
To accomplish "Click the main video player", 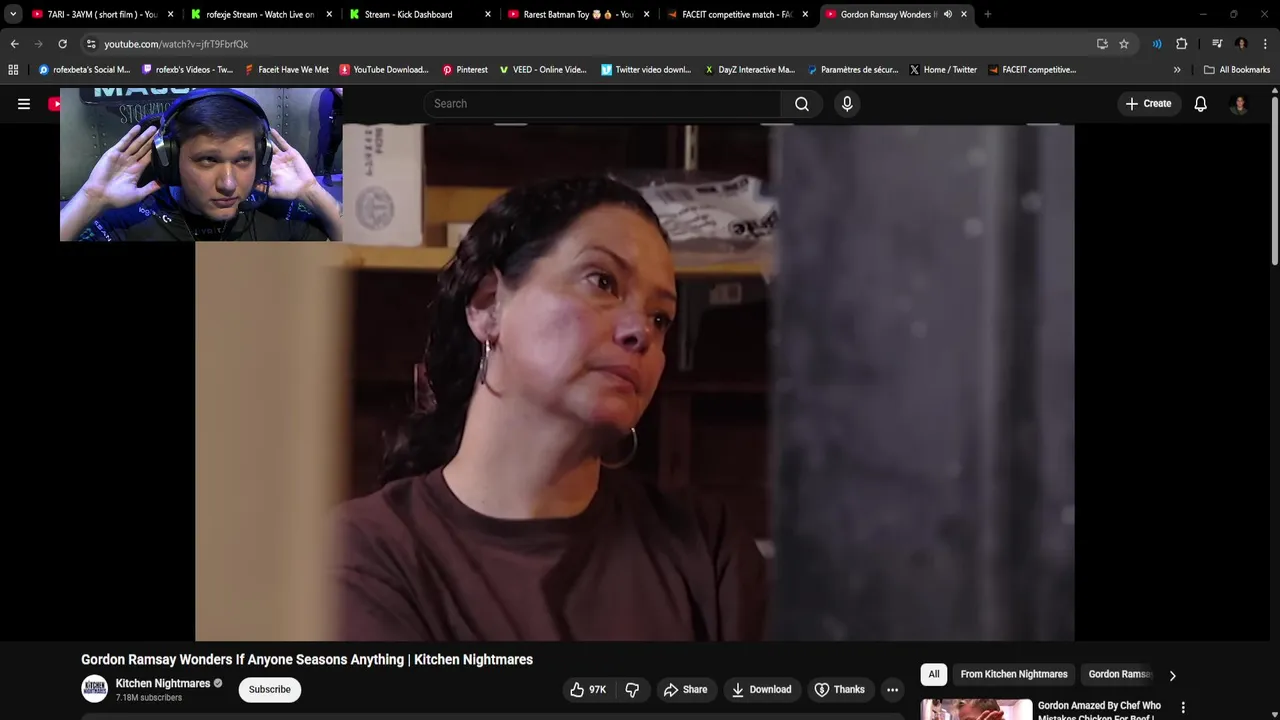I will click(x=634, y=383).
